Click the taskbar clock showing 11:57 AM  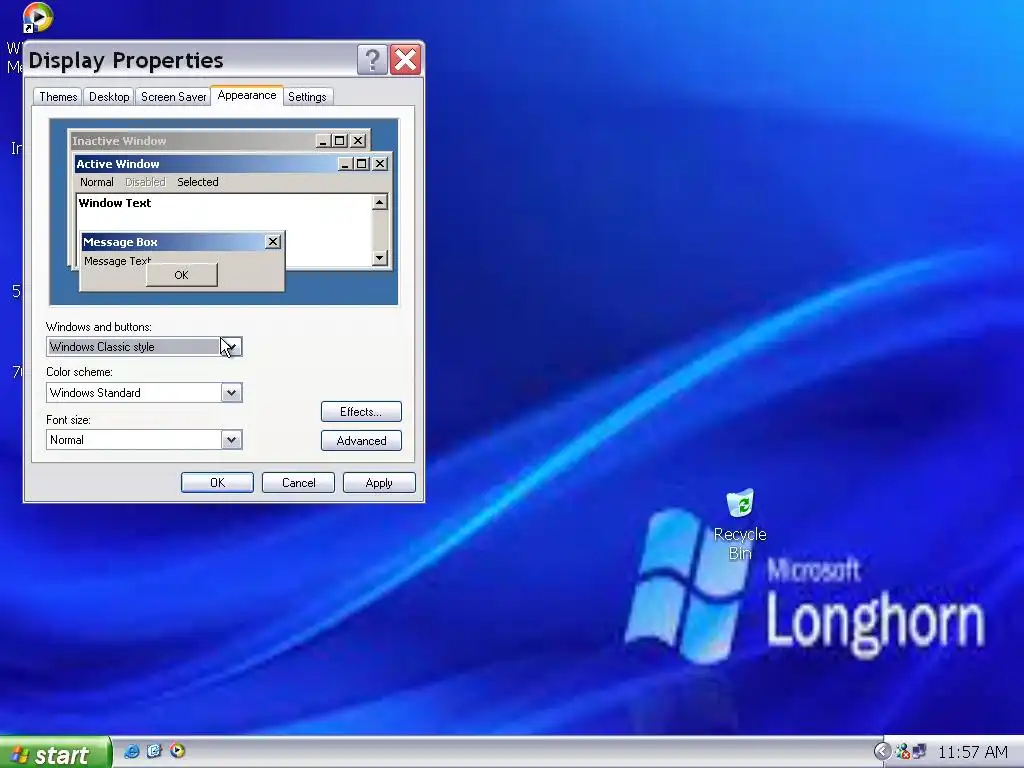972,752
